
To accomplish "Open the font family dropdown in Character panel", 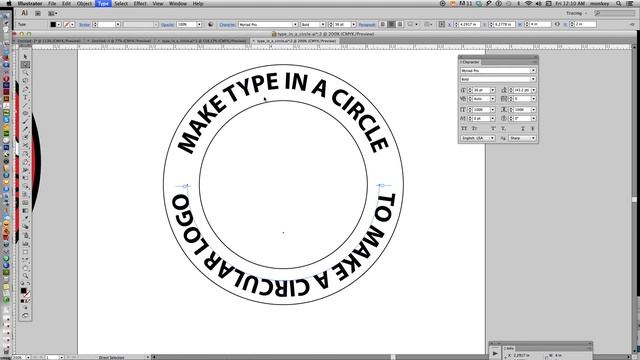I will point(533,71).
